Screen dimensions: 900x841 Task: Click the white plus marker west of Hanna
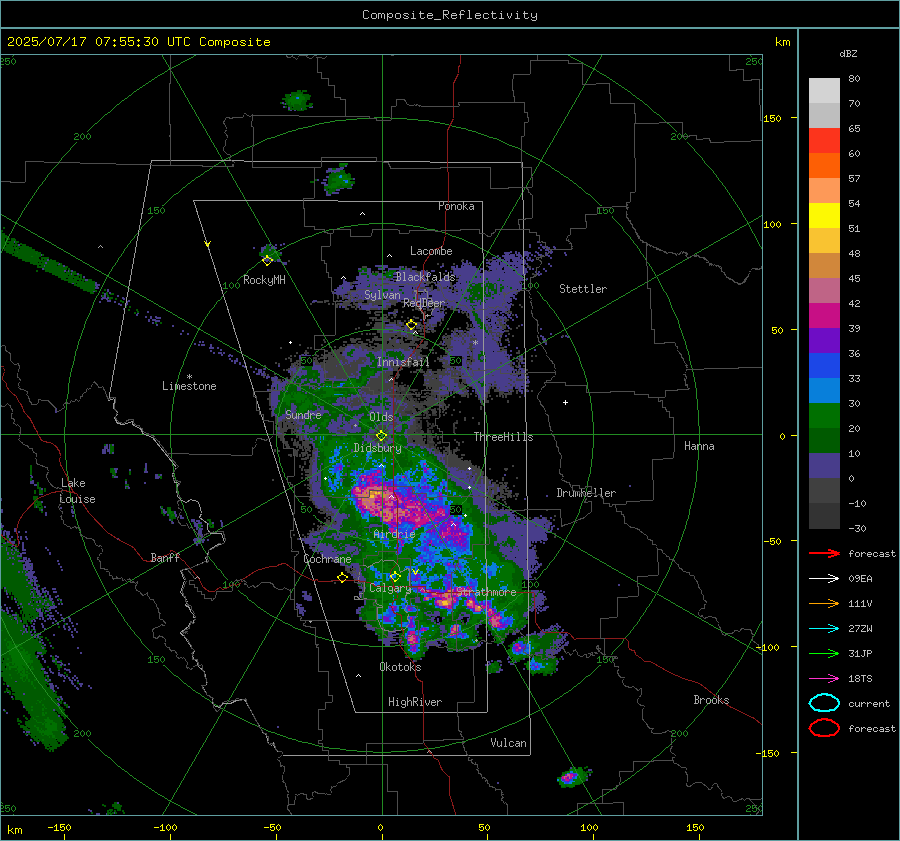pyautogui.click(x=565, y=402)
